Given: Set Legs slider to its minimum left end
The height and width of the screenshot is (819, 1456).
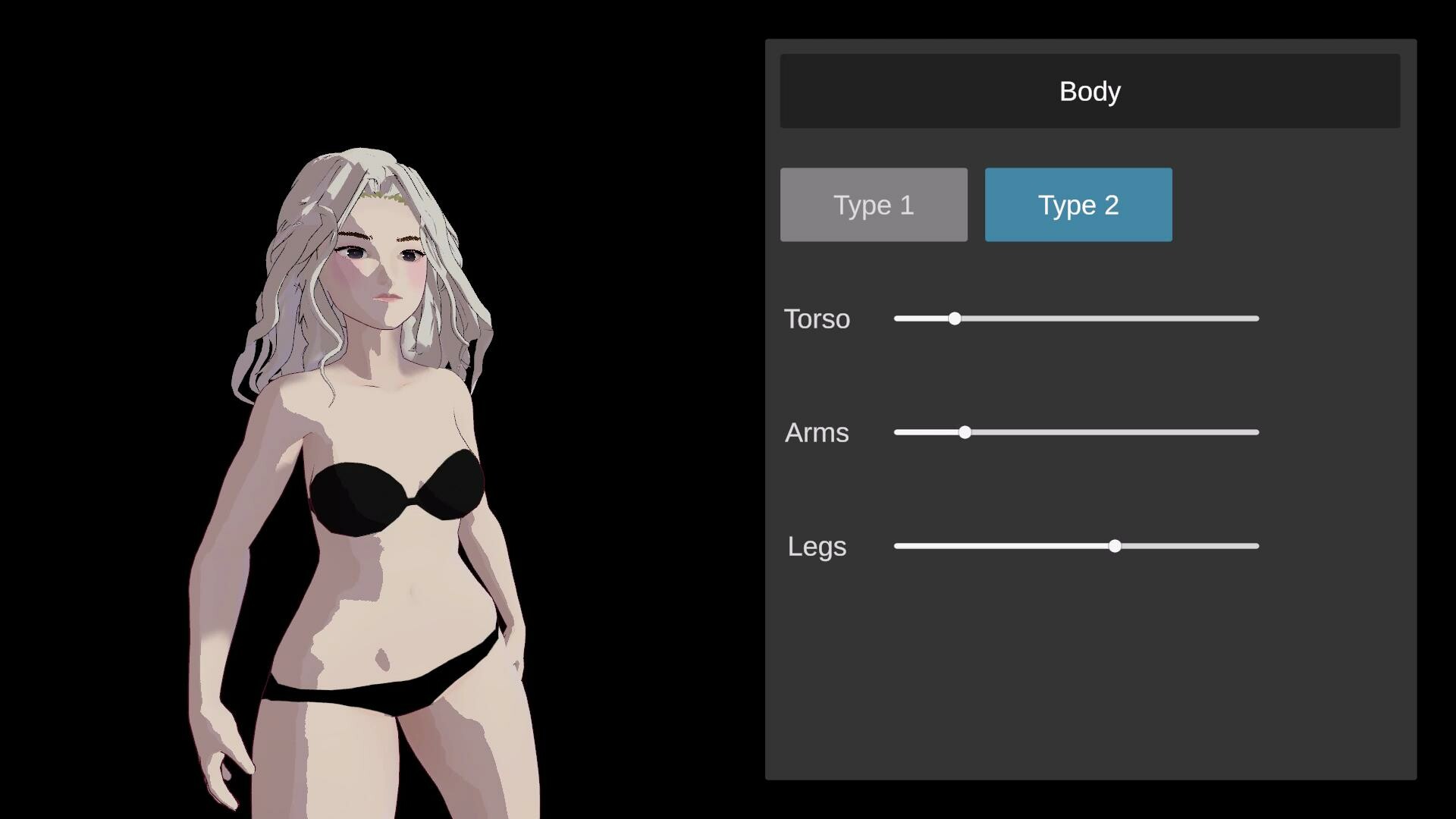Looking at the screenshot, I should point(896,546).
